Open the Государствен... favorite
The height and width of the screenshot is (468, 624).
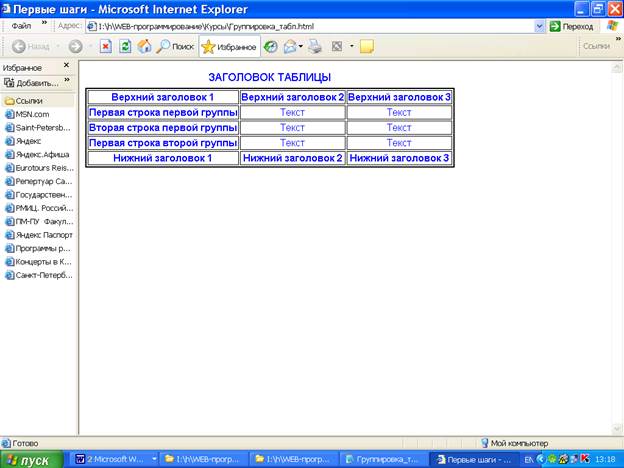[x=38, y=195]
